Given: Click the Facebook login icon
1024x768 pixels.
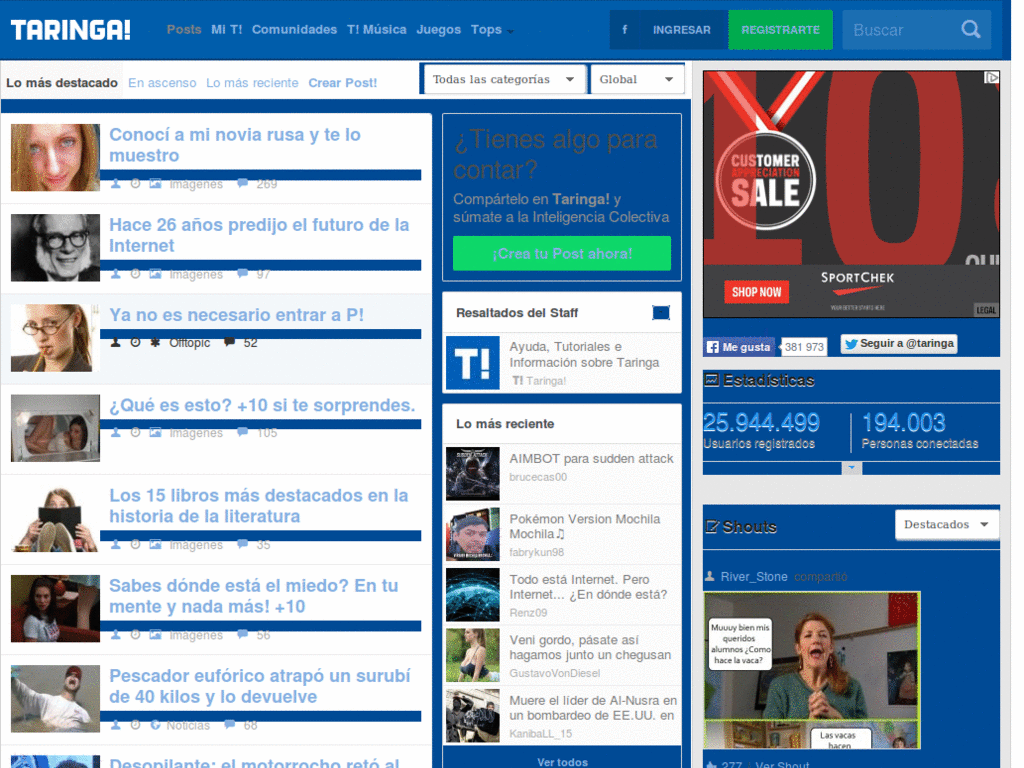Looking at the screenshot, I should [x=625, y=30].
